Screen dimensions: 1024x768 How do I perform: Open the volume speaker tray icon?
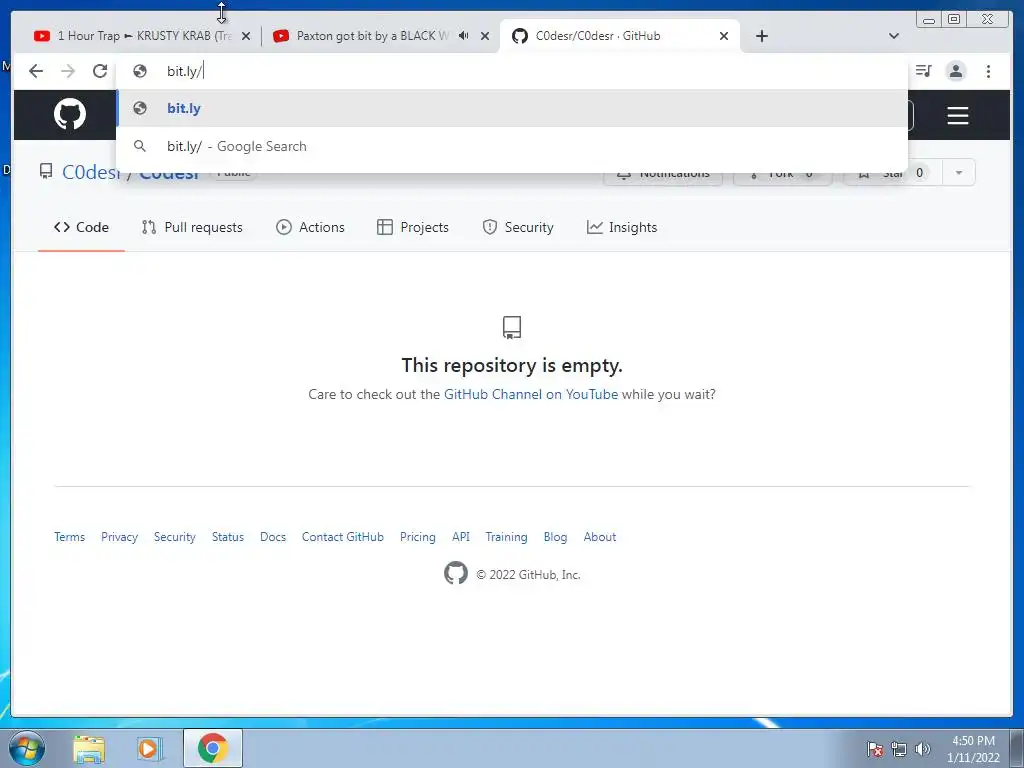coord(923,749)
